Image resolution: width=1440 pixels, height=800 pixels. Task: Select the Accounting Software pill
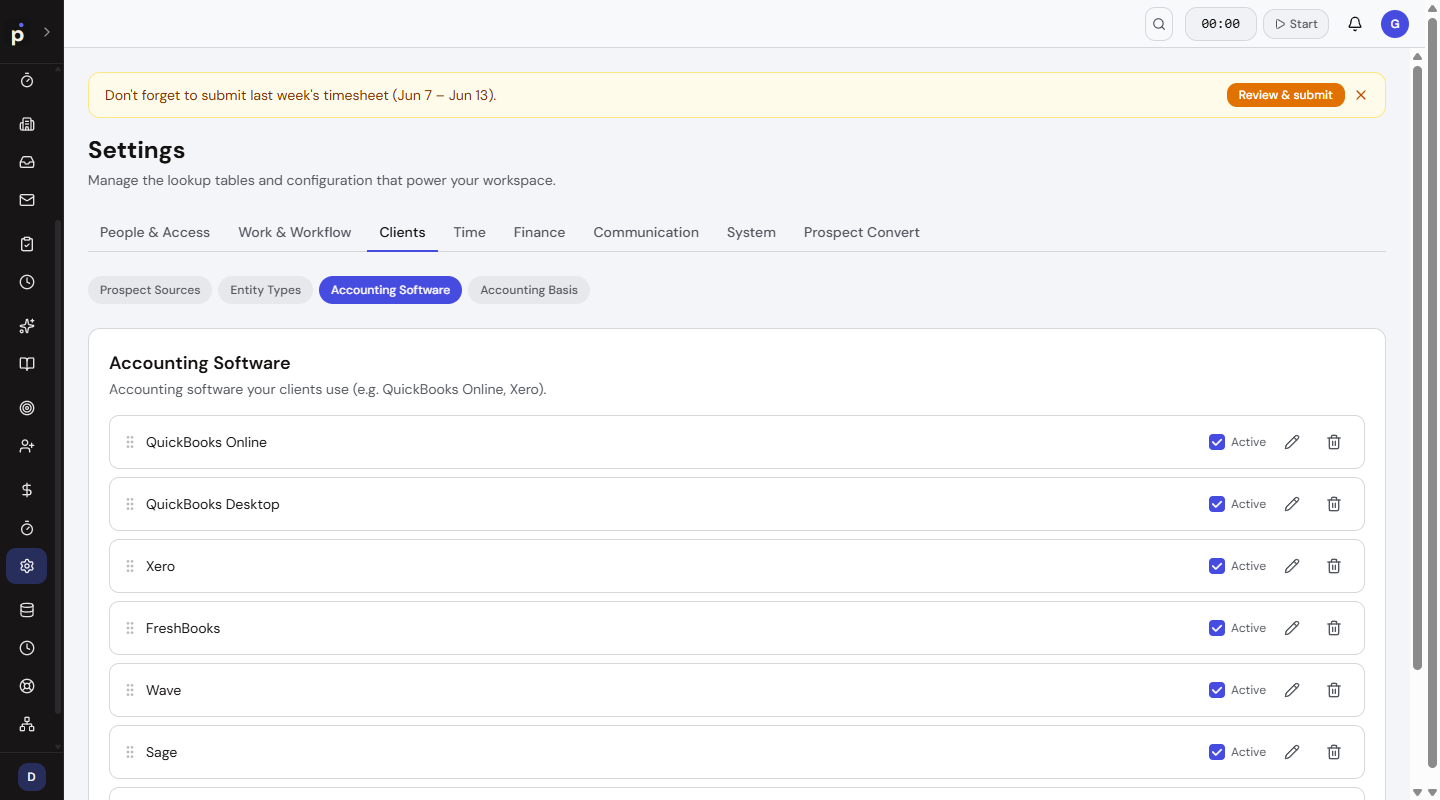pos(390,290)
